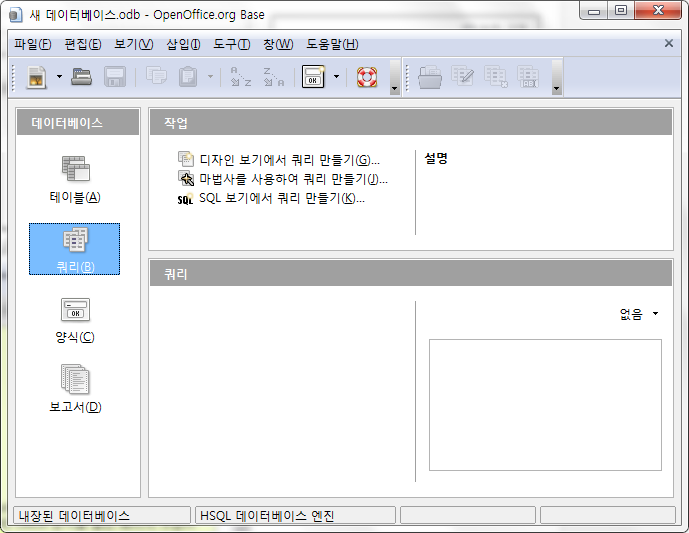
Task: Click the database document icon in title bar
Action: [x=15, y=15]
